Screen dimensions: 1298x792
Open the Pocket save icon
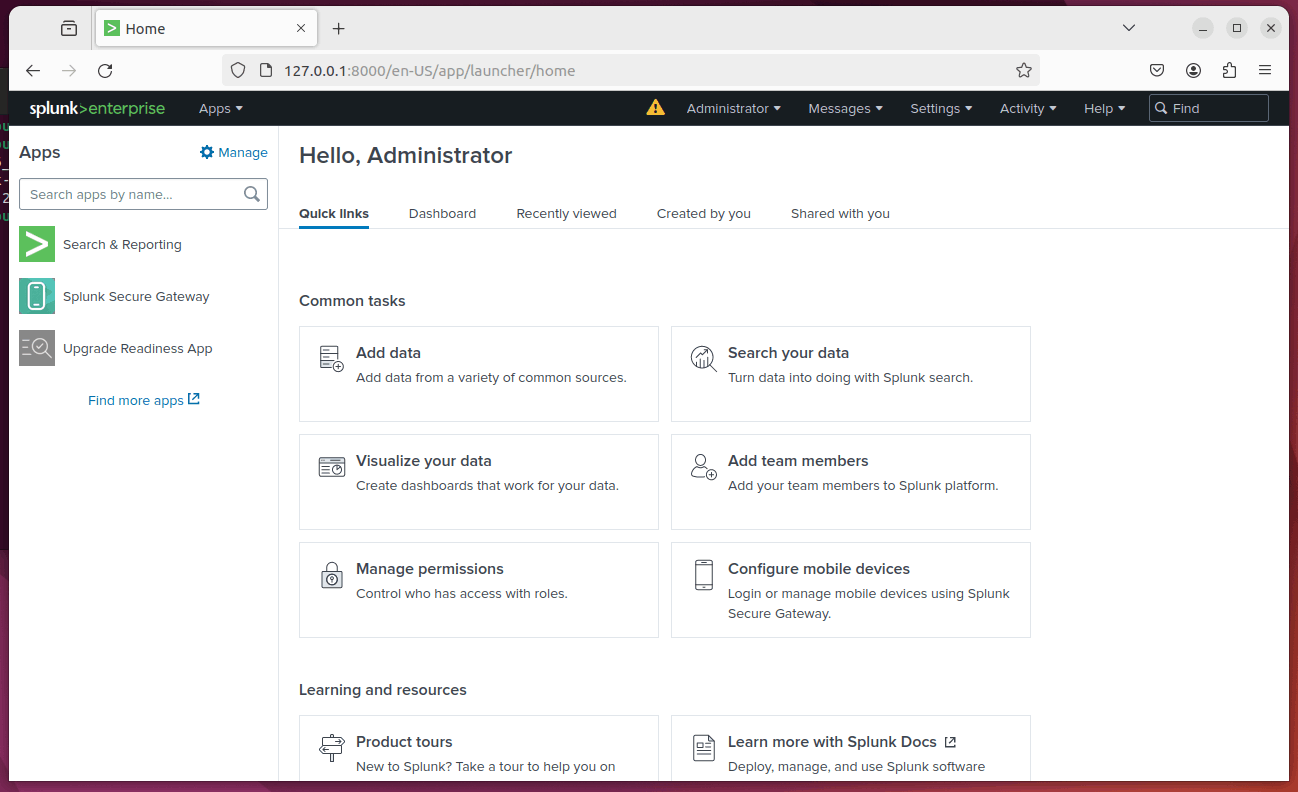1156,71
